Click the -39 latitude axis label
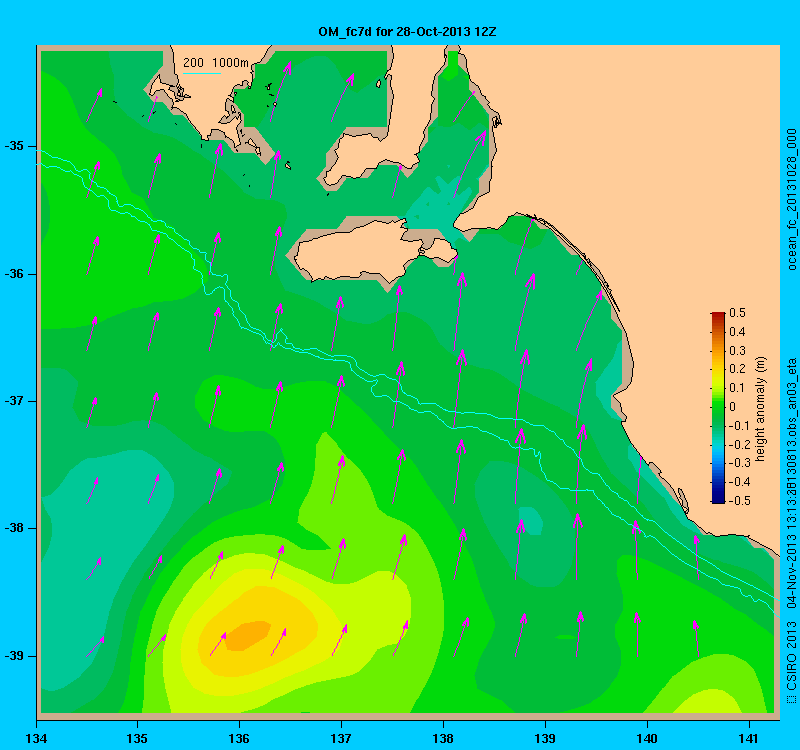This screenshot has width=800, height=750. [14, 656]
